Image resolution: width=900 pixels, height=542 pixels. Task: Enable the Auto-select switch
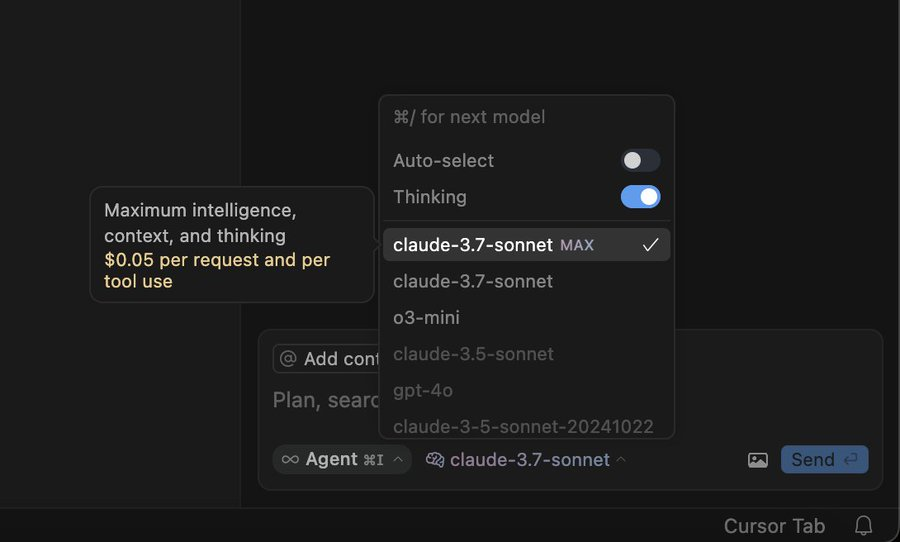coord(640,160)
